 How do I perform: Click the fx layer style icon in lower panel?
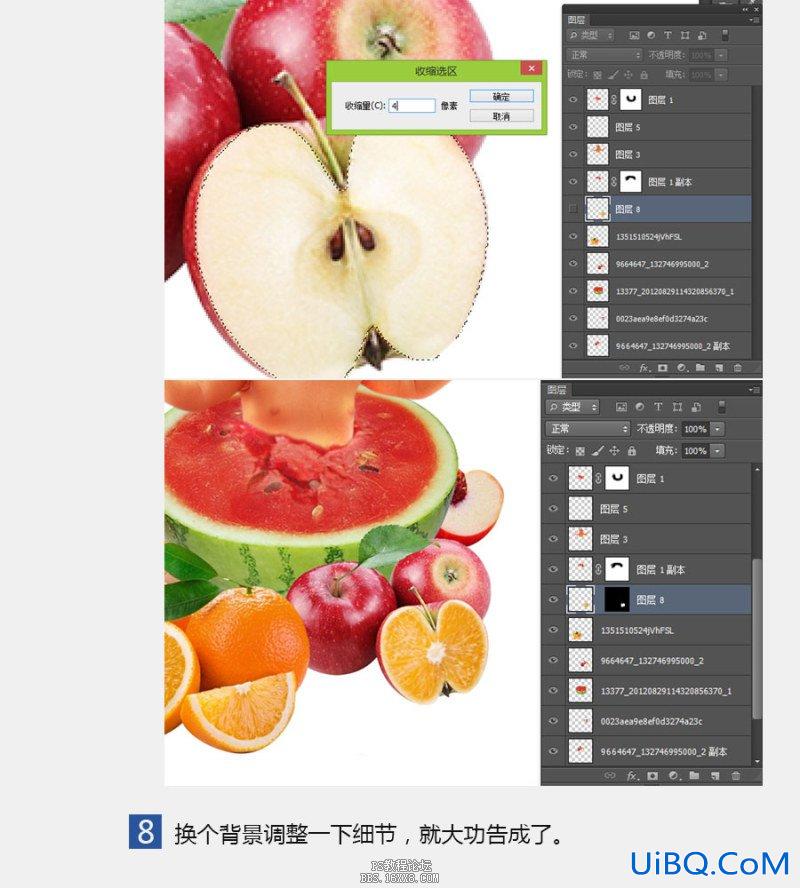(631, 775)
